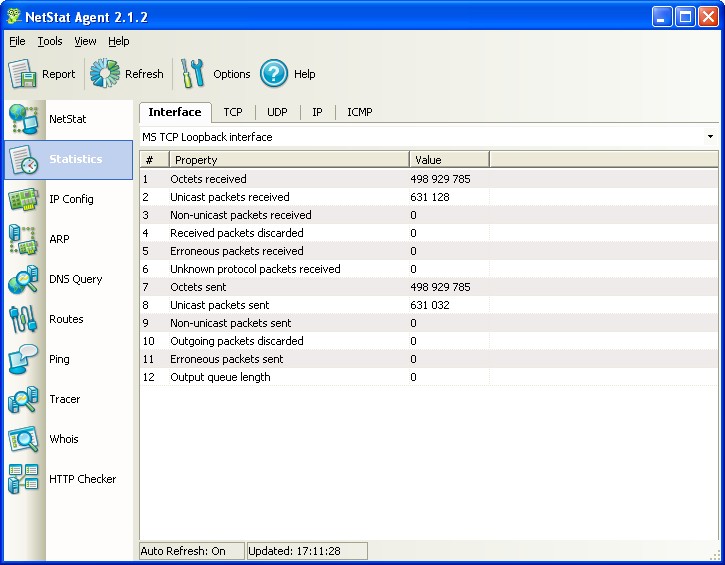
Task: Click the blue Help question-mark icon
Action: [274, 73]
